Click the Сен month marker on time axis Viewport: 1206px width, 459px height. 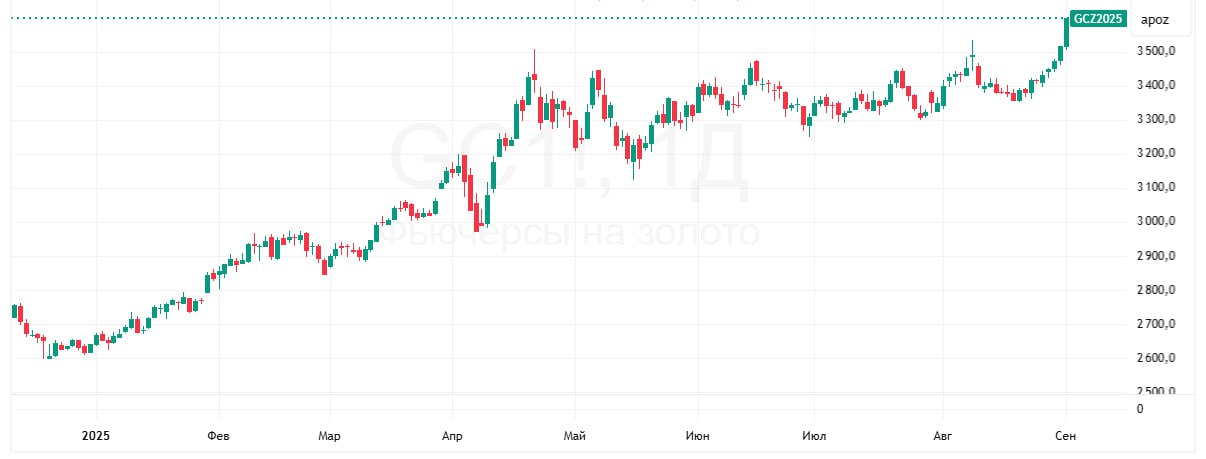coord(1066,436)
